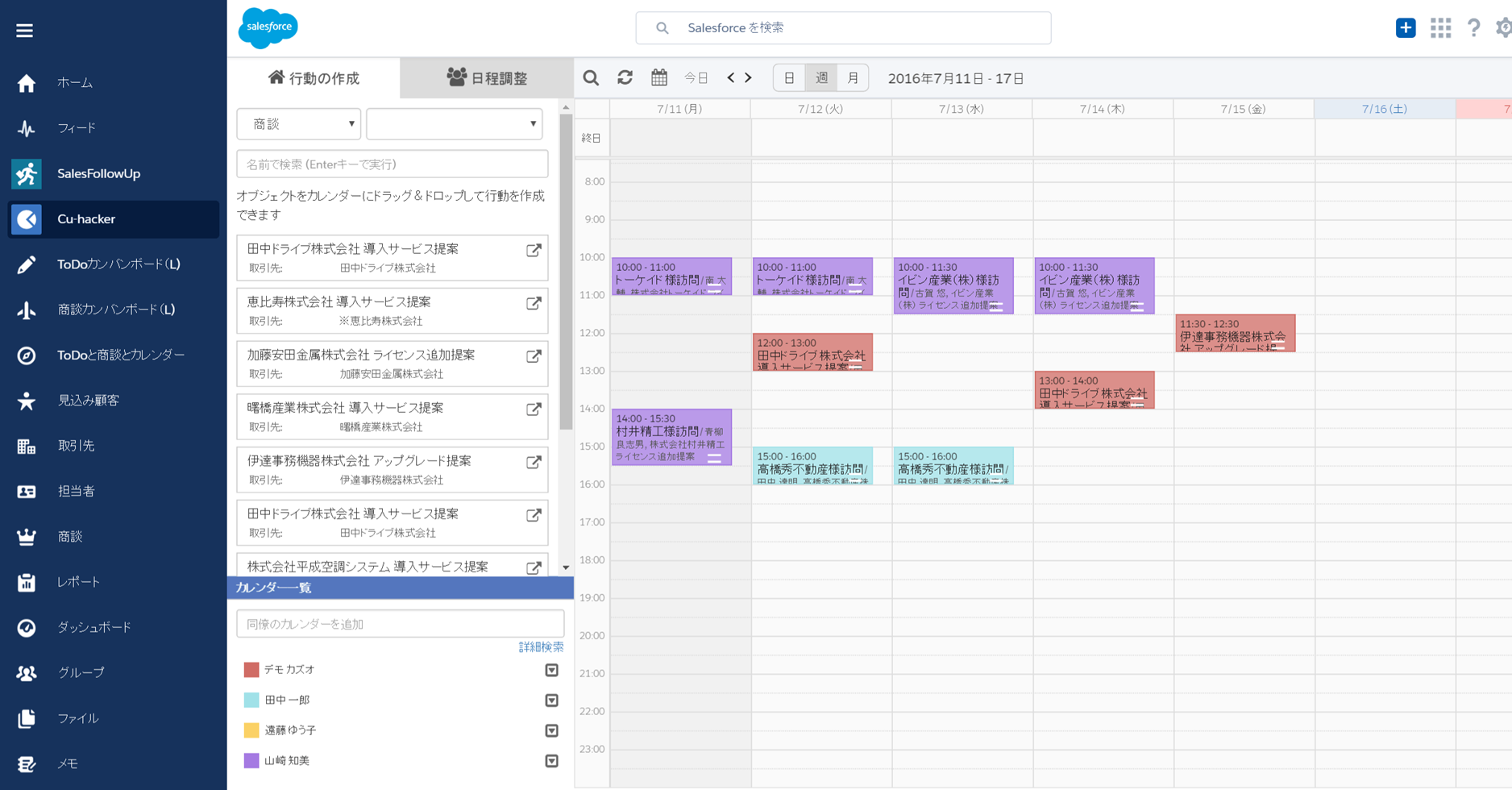This screenshot has width=1512, height=790.
Task: Focus the Salesforceを検索 search field
Action: pos(843,28)
